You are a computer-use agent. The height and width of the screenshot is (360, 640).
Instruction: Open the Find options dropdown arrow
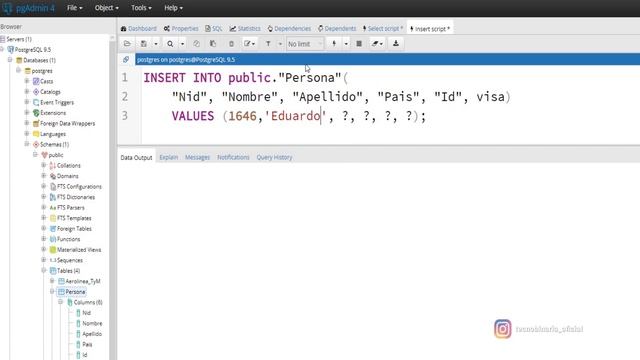182,44
